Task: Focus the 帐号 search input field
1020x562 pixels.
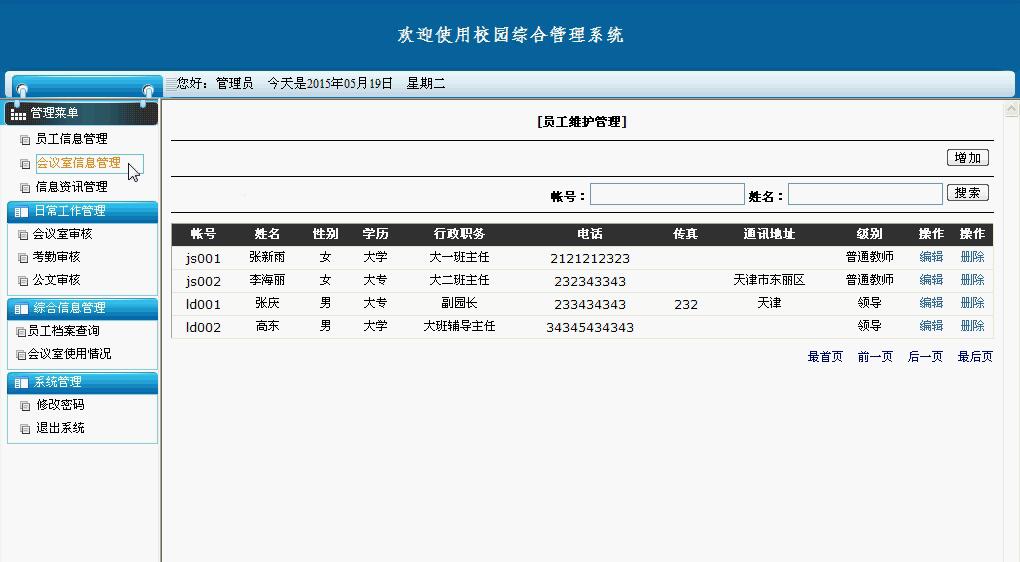Action: [667, 194]
